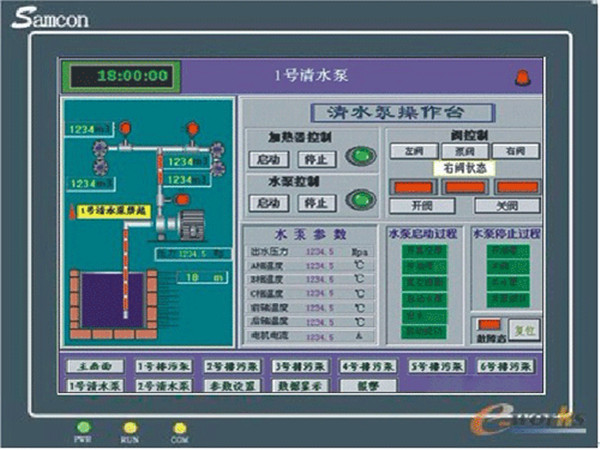Open the 参数设置 parameter settings page

click(x=230, y=384)
